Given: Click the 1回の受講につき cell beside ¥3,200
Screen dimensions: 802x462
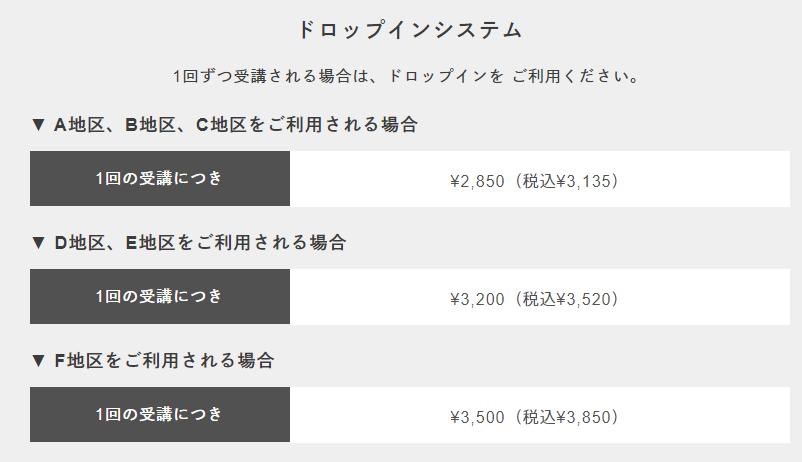Looking at the screenshot, I should pos(160,297).
